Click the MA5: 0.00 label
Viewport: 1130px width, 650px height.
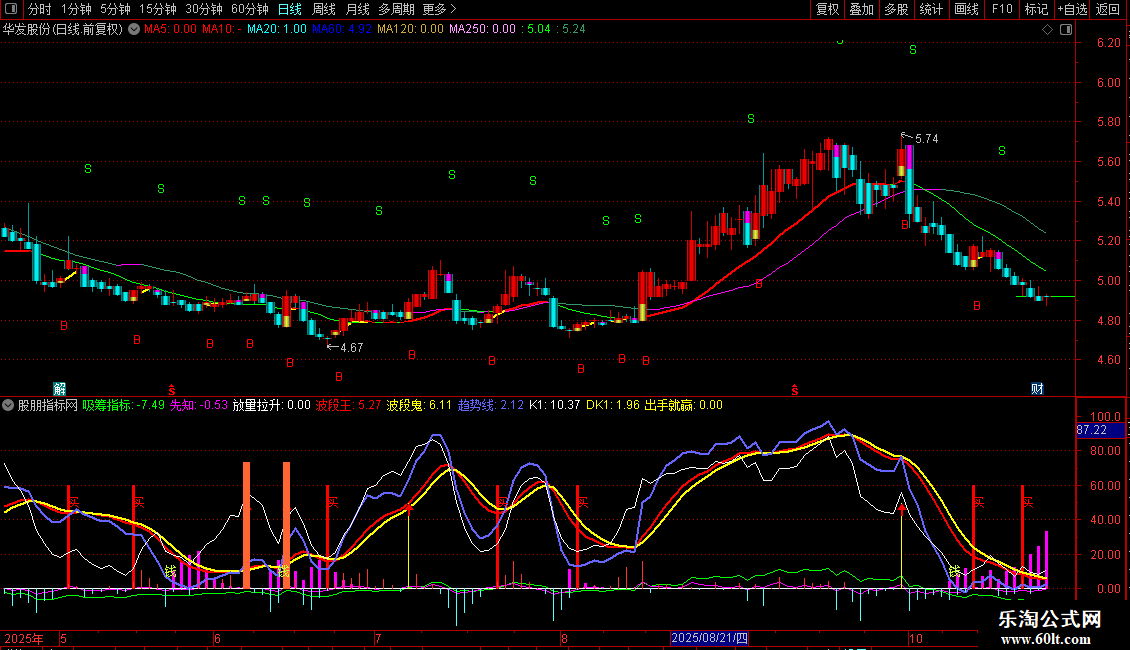click(170, 30)
